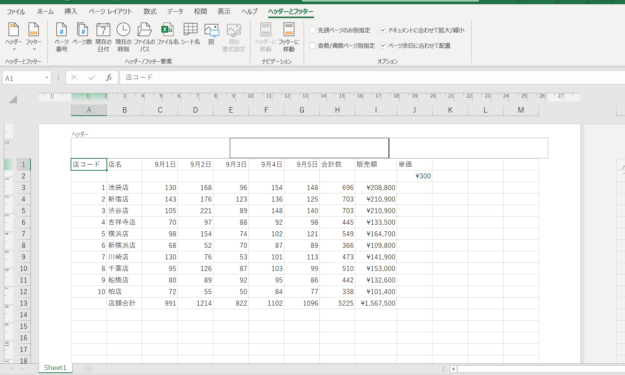Screen dimensions: 625x375
Task: Click the fx insert function icon
Action: click(109, 78)
